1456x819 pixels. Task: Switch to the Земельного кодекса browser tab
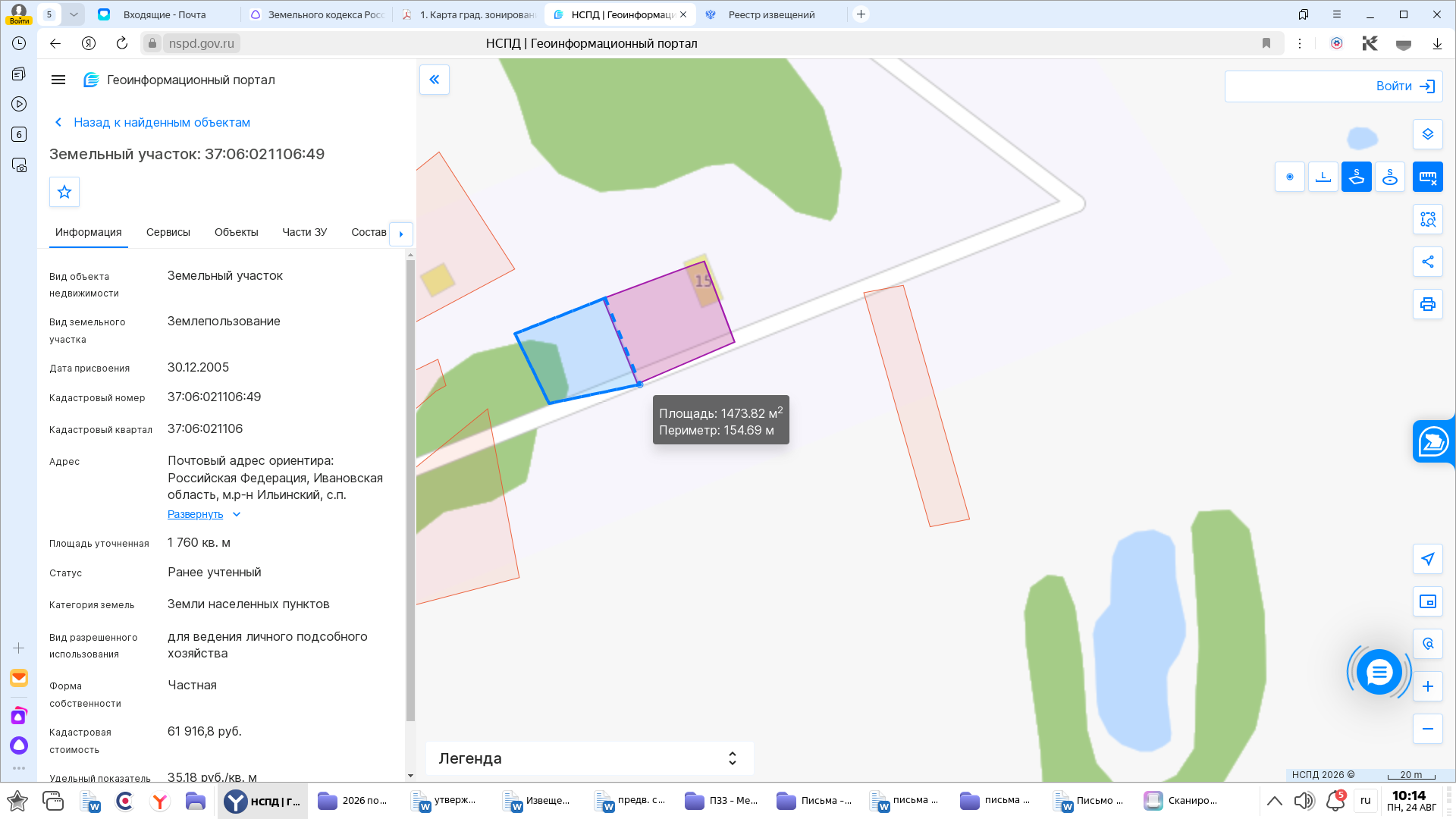(317, 14)
